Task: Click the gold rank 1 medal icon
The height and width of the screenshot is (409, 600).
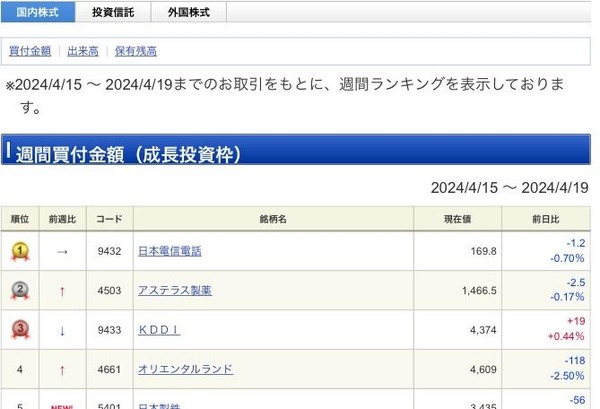Action: tap(20, 252)
